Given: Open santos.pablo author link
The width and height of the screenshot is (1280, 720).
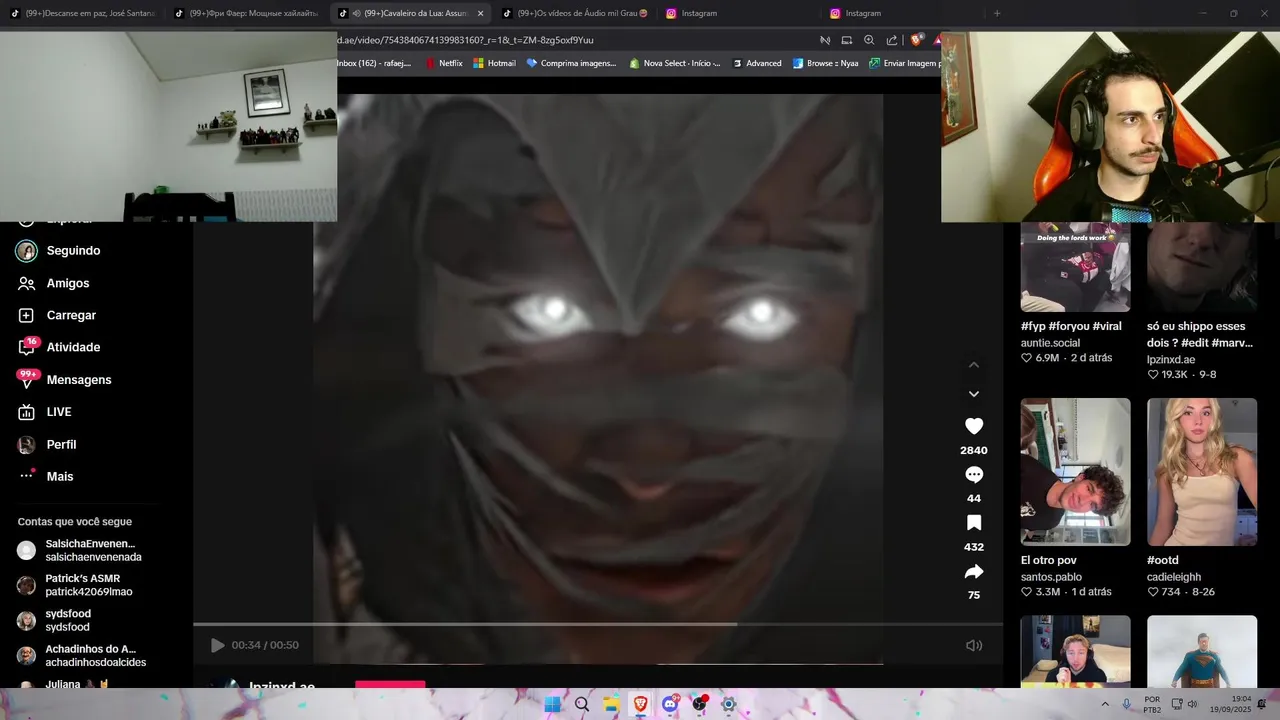Looking at the screenshot, I should [1051, 577].
